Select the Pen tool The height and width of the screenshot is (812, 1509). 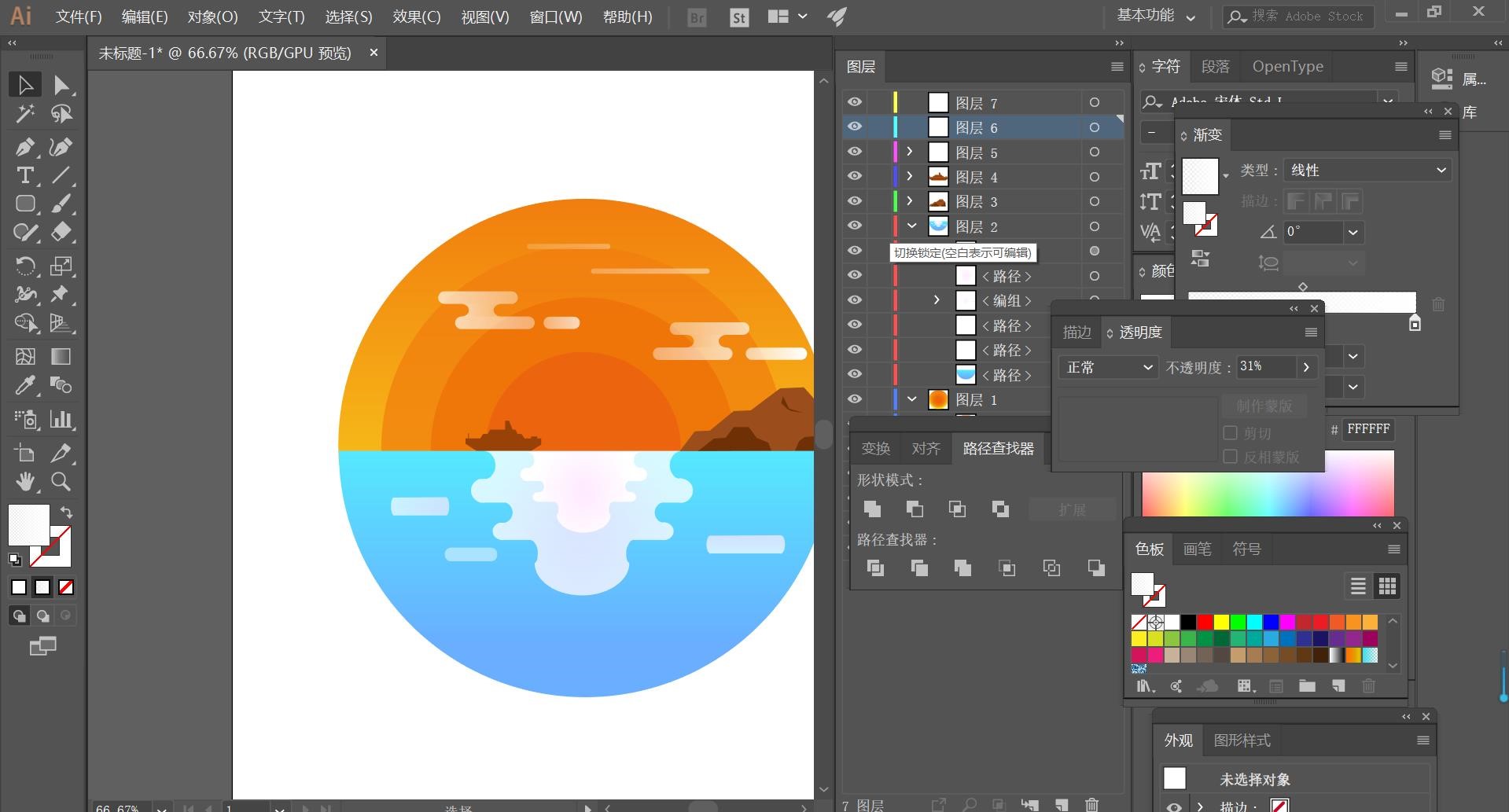point(24,147)
